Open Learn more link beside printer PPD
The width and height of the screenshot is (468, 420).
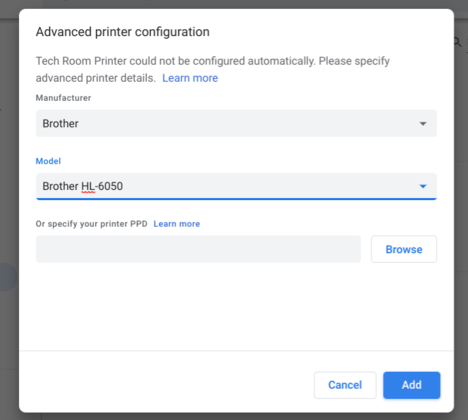point(177,224)
